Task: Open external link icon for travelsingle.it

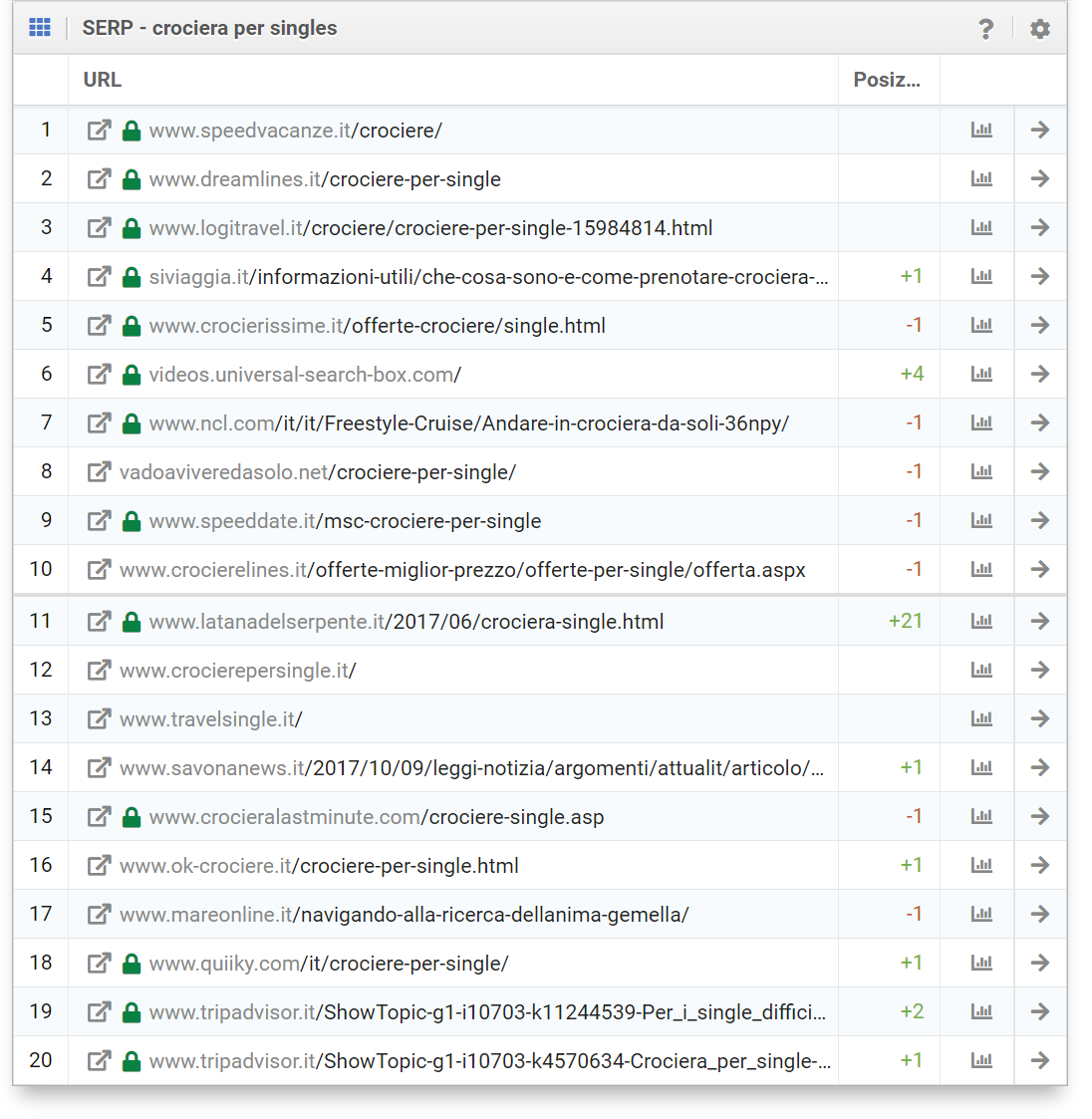Action: coord(100,718)
